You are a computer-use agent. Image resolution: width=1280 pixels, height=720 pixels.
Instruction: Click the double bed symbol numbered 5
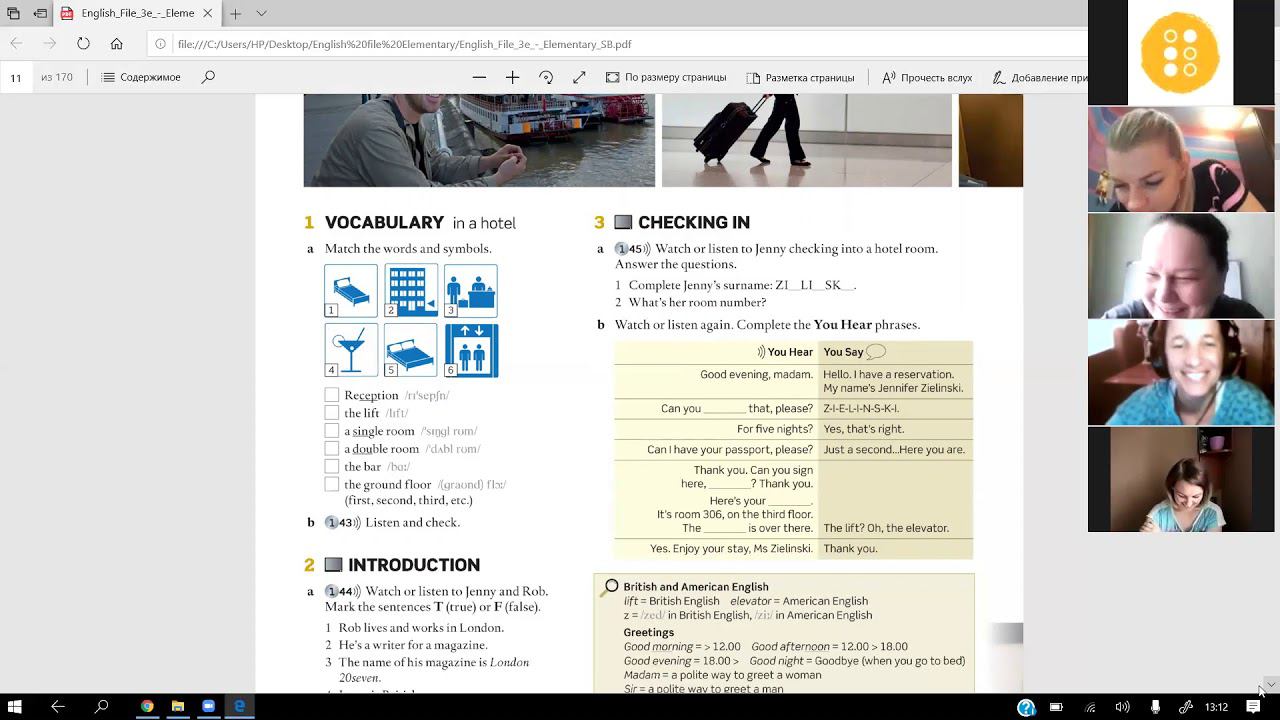coord(411,350)
